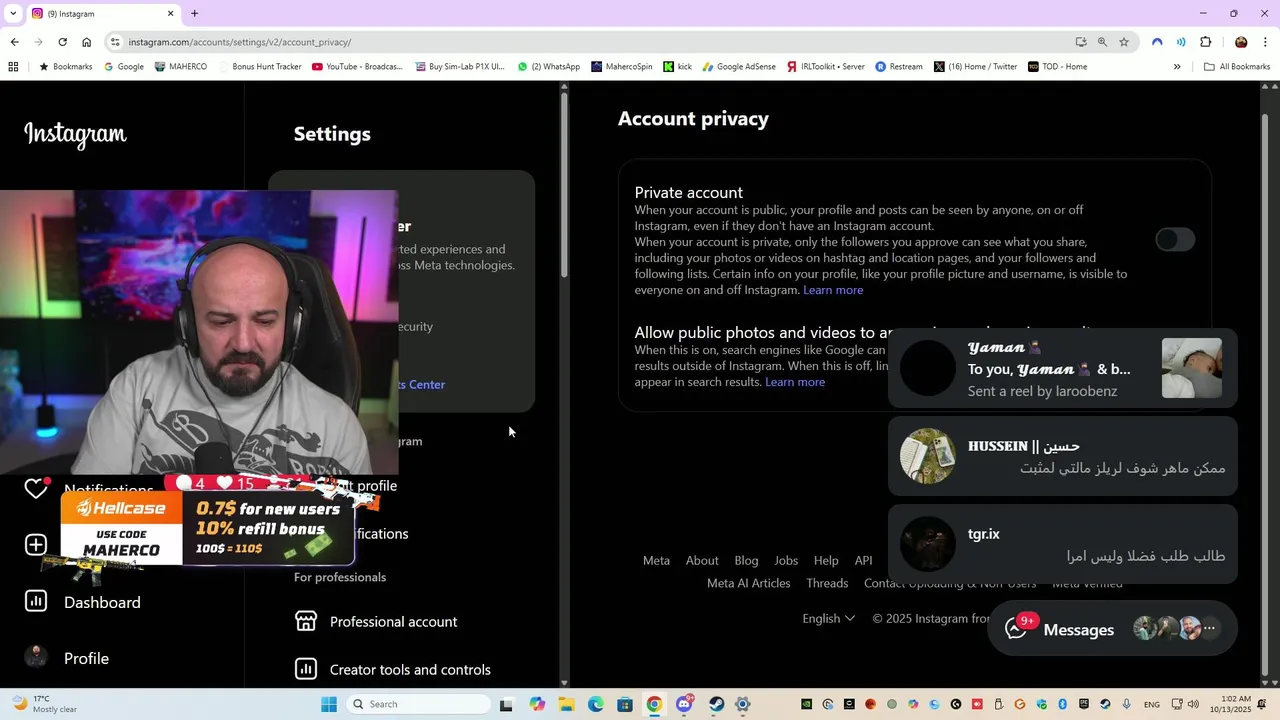Open Meta AI Articles footer link
This screenshot has height=720, width=1280.
pos(748,583)
